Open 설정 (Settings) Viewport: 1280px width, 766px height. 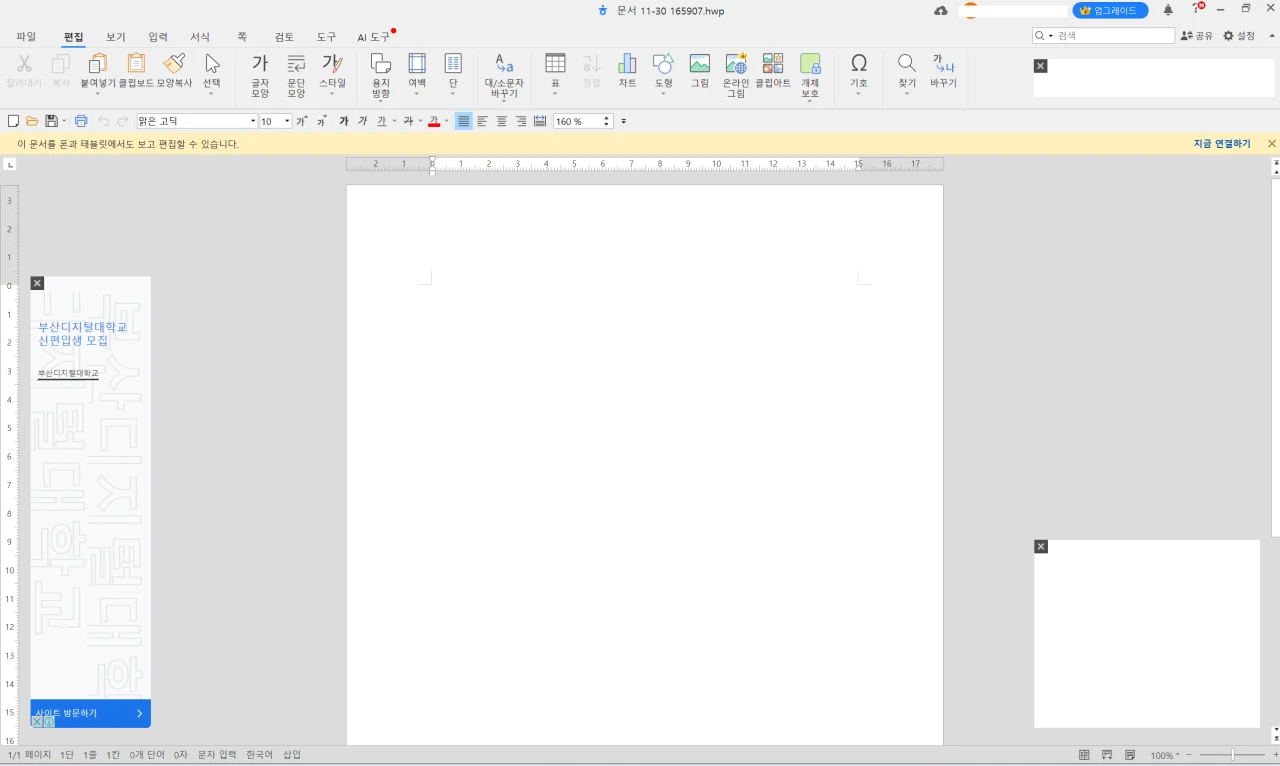[1239, 36]
